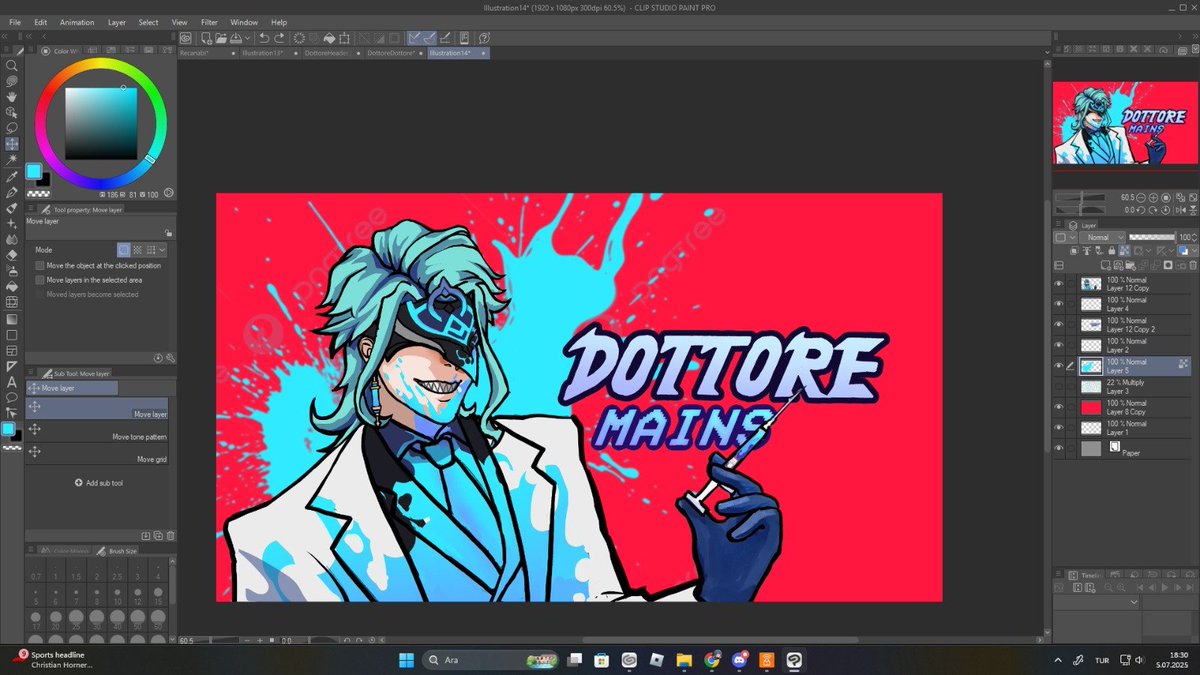Hide the Paper layer with its eye icon
Screen dimensions: 1200x675
pos(1059,449)
